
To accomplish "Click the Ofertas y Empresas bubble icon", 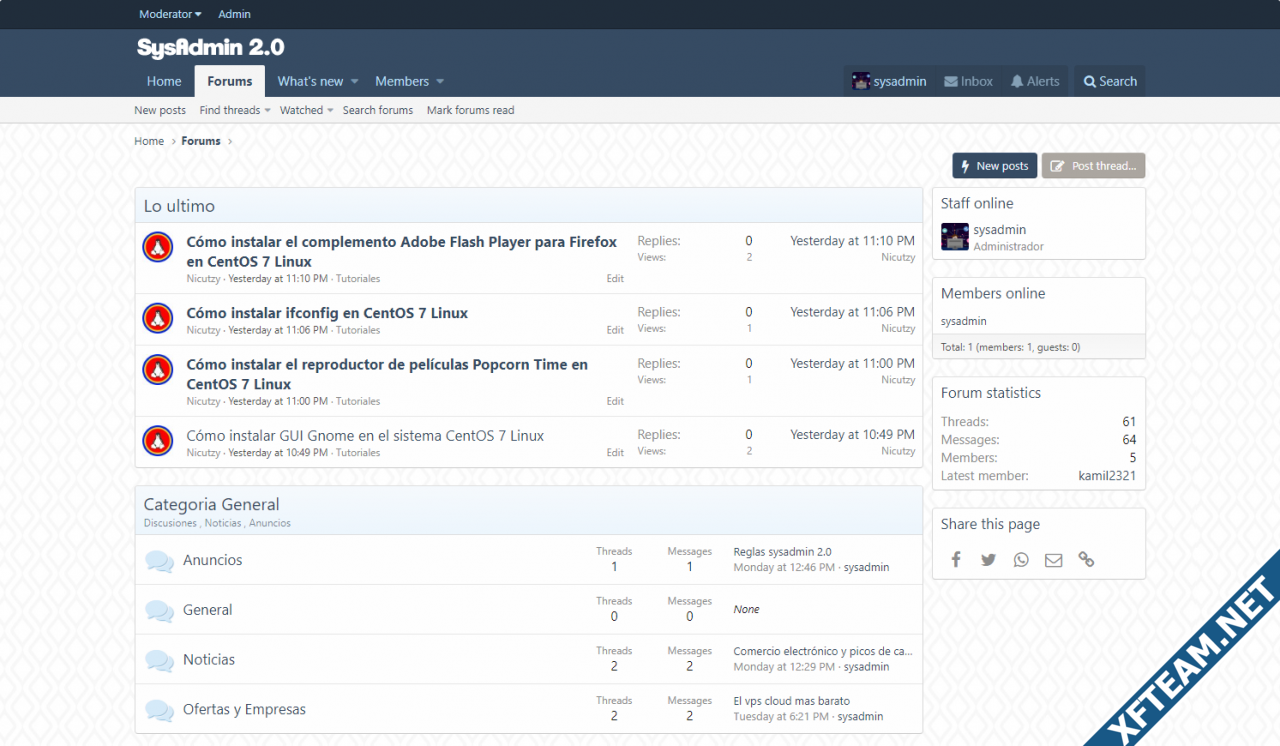I will pos(159,711).
